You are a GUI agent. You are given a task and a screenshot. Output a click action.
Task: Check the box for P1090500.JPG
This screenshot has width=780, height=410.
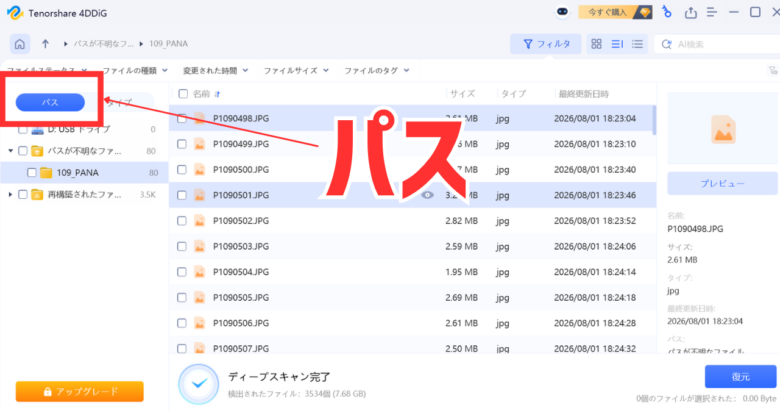click(x=182, y=170)
